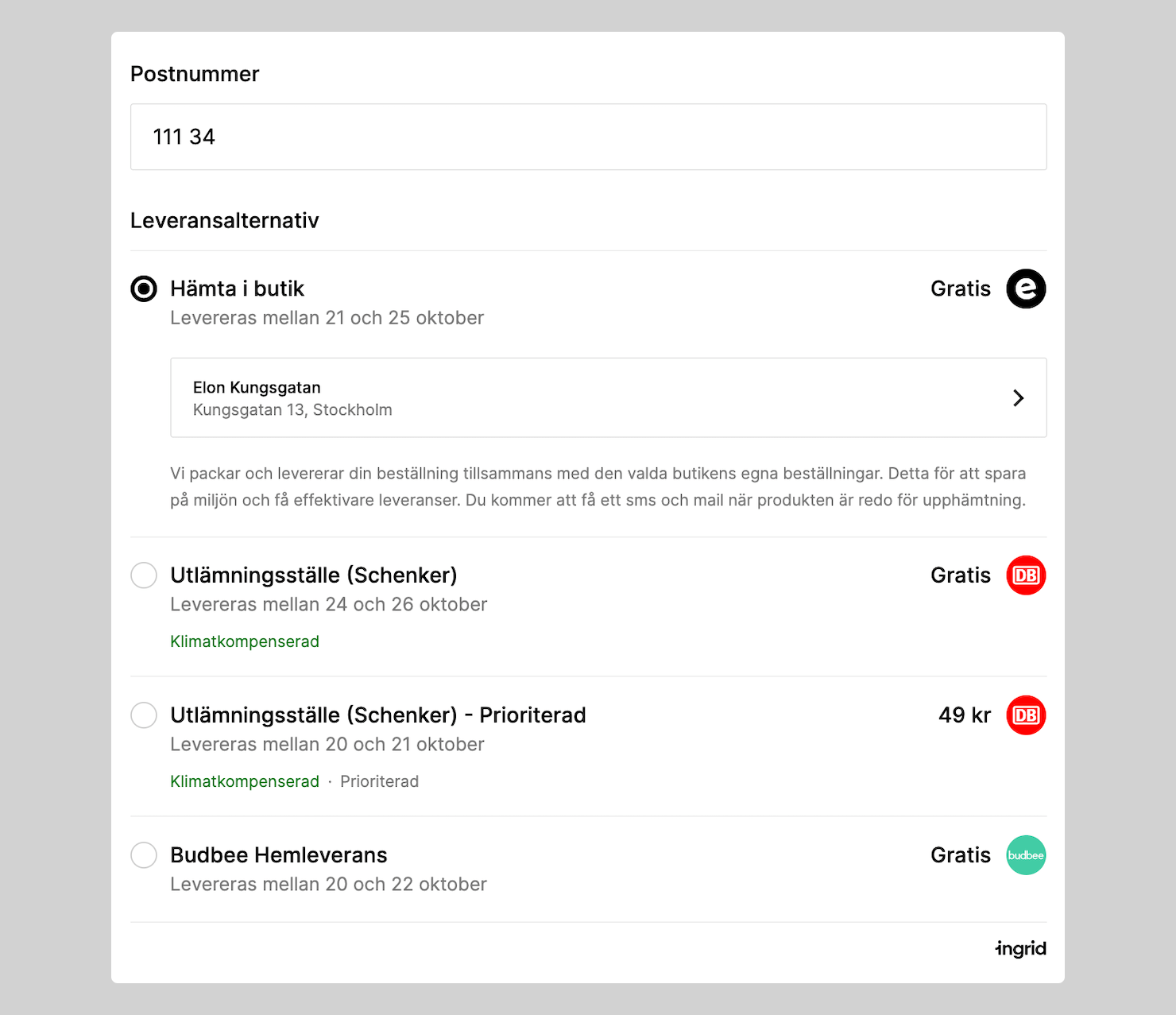Screen dimensions: 1176x1015
Task: Click the Elon carrier logo icon
Action: (x=1026, y=289)
